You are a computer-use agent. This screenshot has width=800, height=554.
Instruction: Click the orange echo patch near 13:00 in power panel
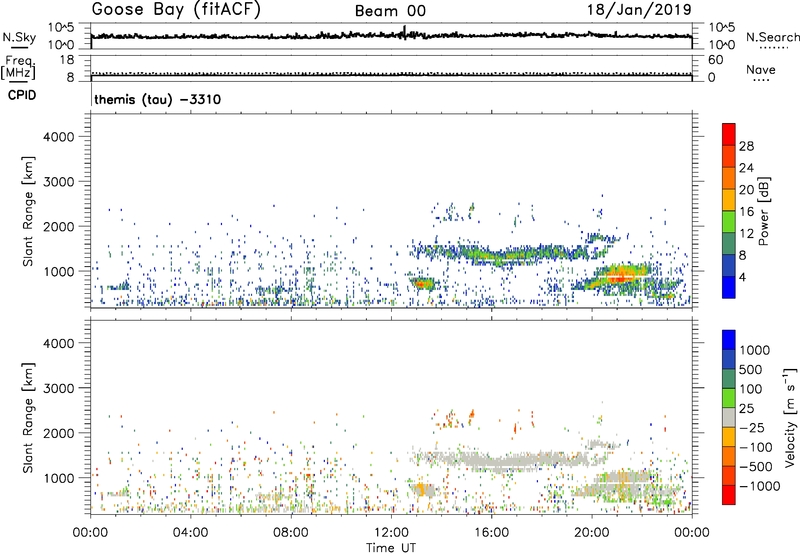coord(421,283)
